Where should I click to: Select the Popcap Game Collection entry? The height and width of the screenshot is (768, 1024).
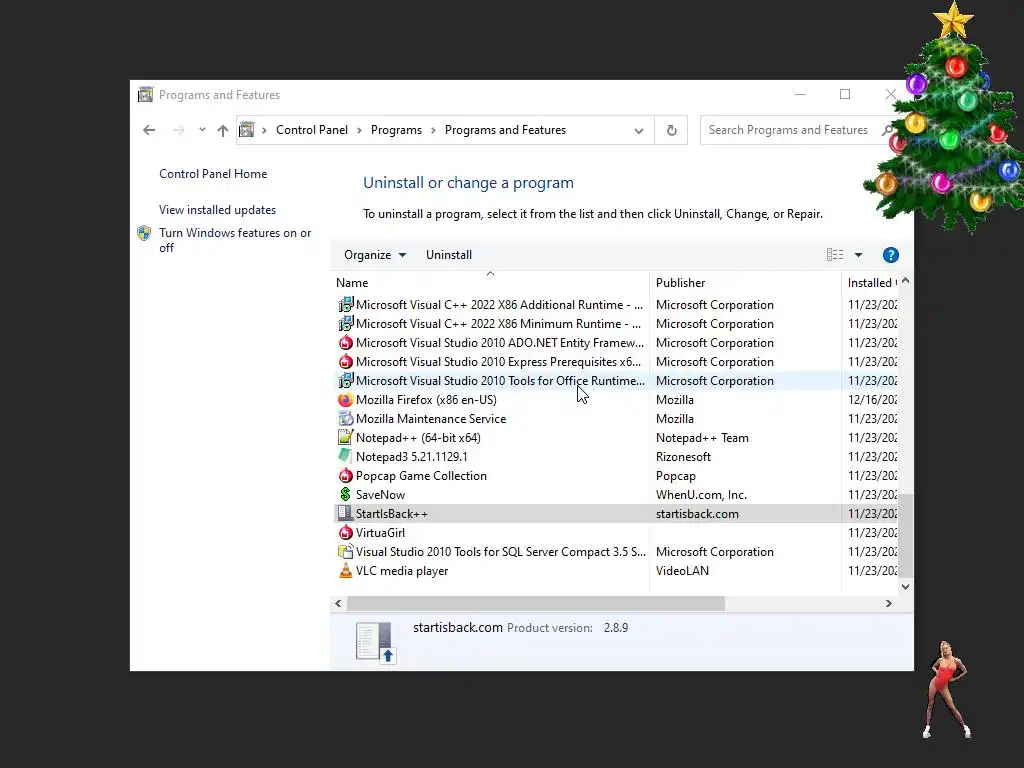[x=421, y=475]
